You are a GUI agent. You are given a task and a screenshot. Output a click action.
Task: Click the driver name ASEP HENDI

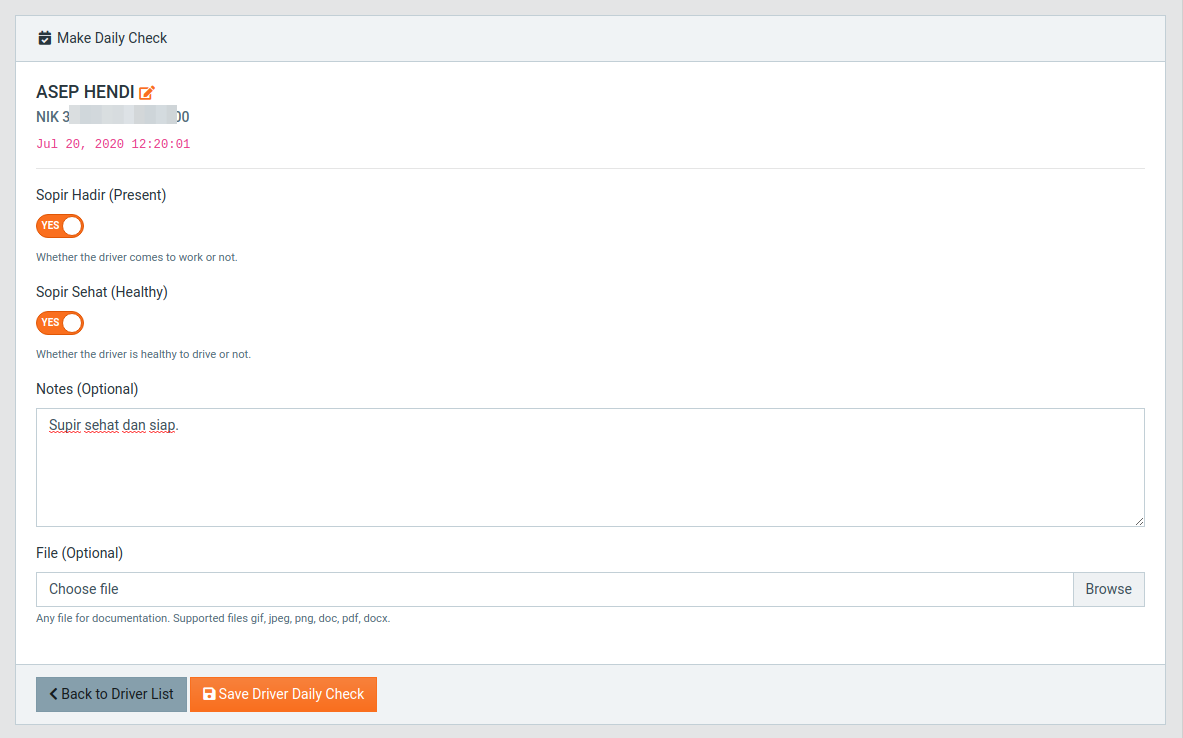point(85,92)
